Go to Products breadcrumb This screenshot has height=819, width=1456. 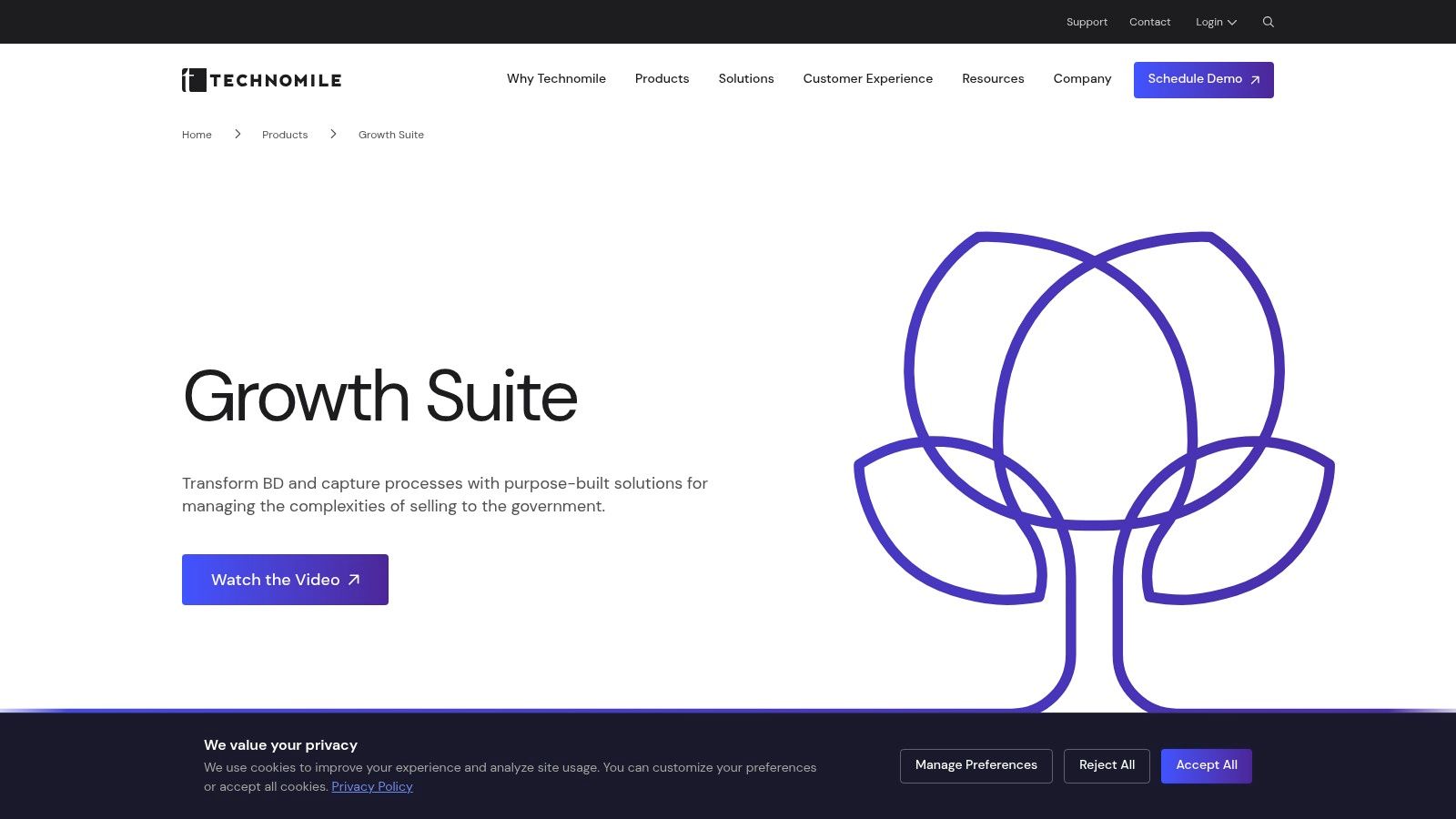click(x=285, y=135)
